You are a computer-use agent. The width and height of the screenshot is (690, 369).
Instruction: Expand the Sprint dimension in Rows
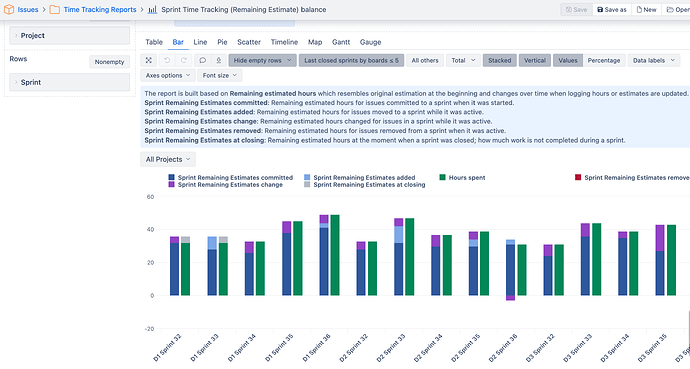coord(70,82)
